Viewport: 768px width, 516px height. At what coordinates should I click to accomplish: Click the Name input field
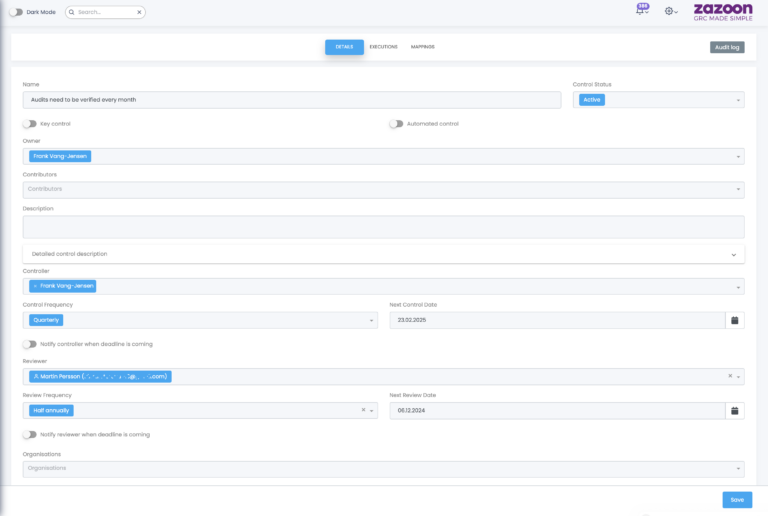291,100
